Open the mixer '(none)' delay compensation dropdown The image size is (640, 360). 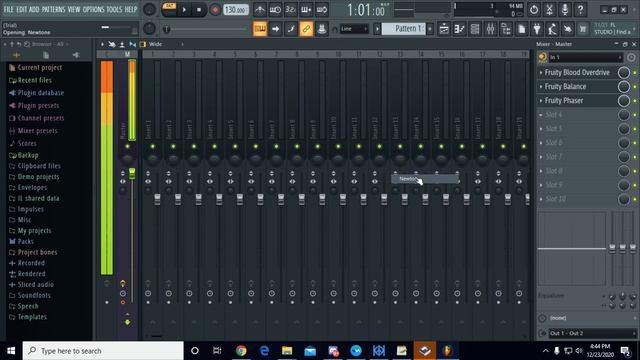point(591,318)
